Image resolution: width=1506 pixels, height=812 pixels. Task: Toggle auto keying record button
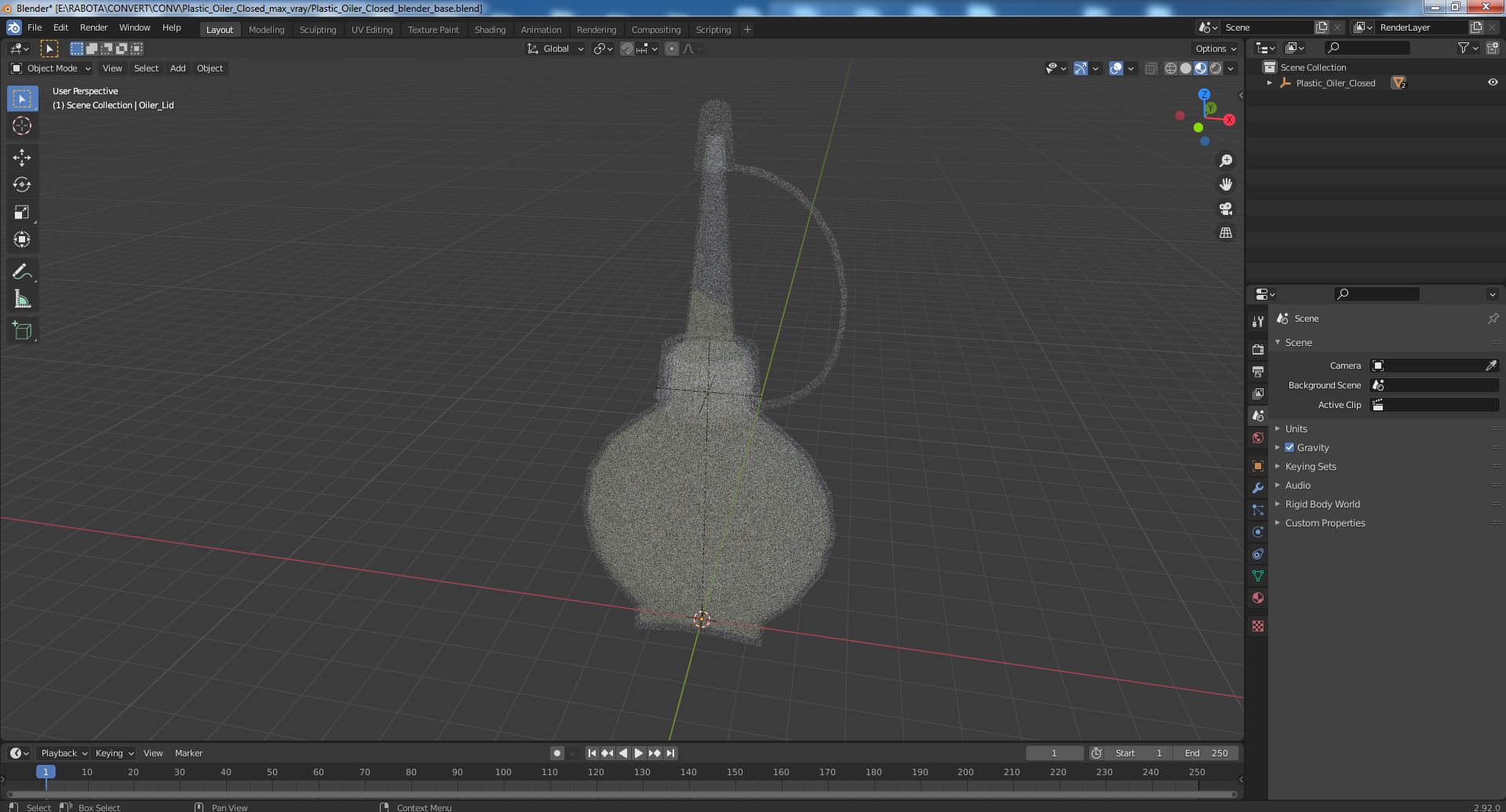tap(557, 753)
